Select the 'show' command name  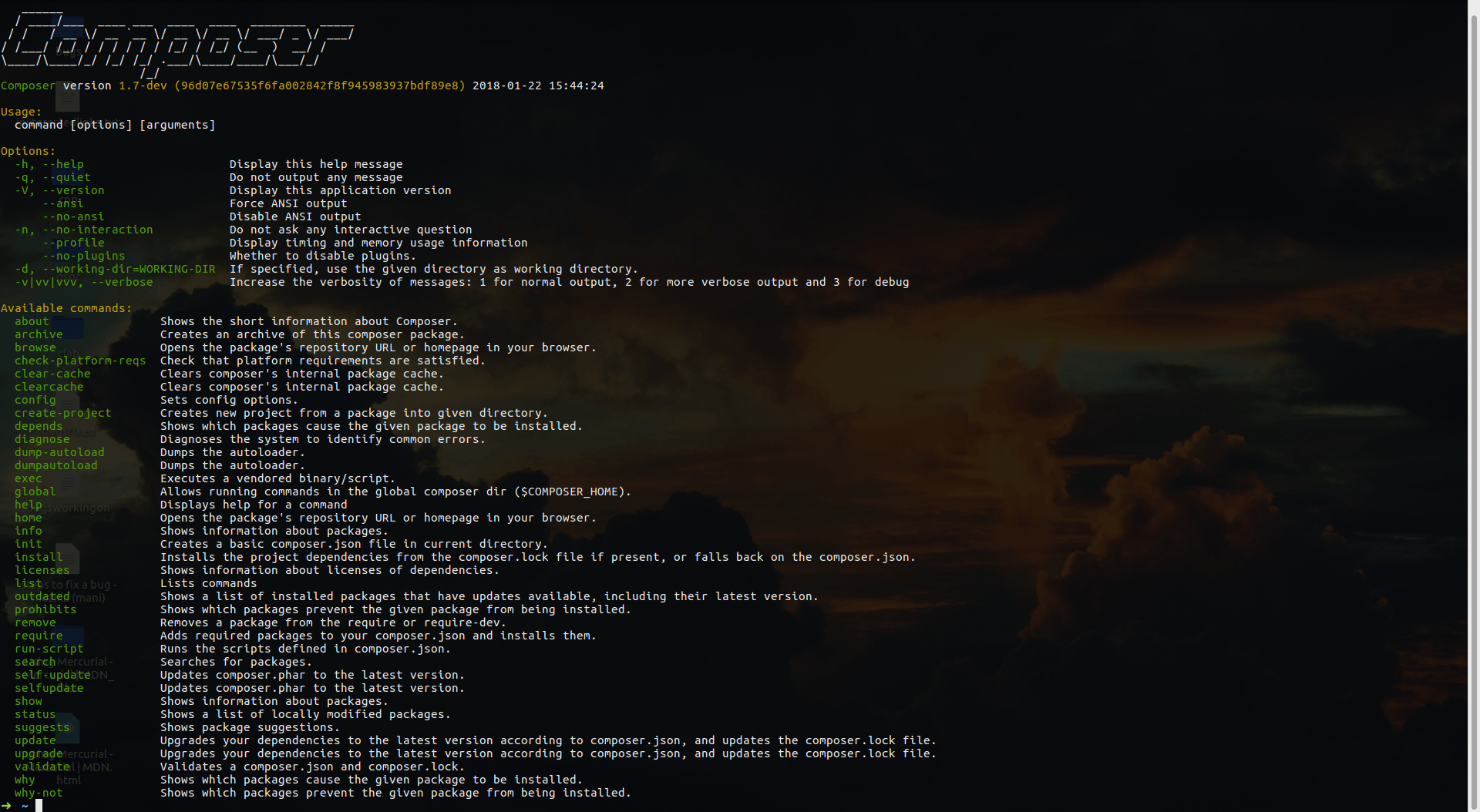(29, 701)
